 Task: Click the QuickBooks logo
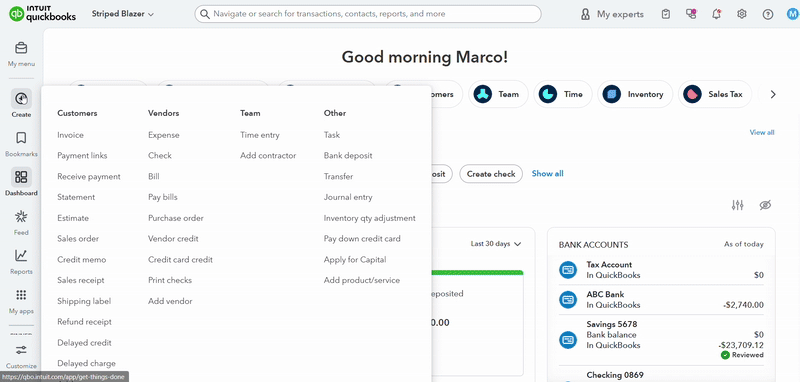(x=42, y=14)
